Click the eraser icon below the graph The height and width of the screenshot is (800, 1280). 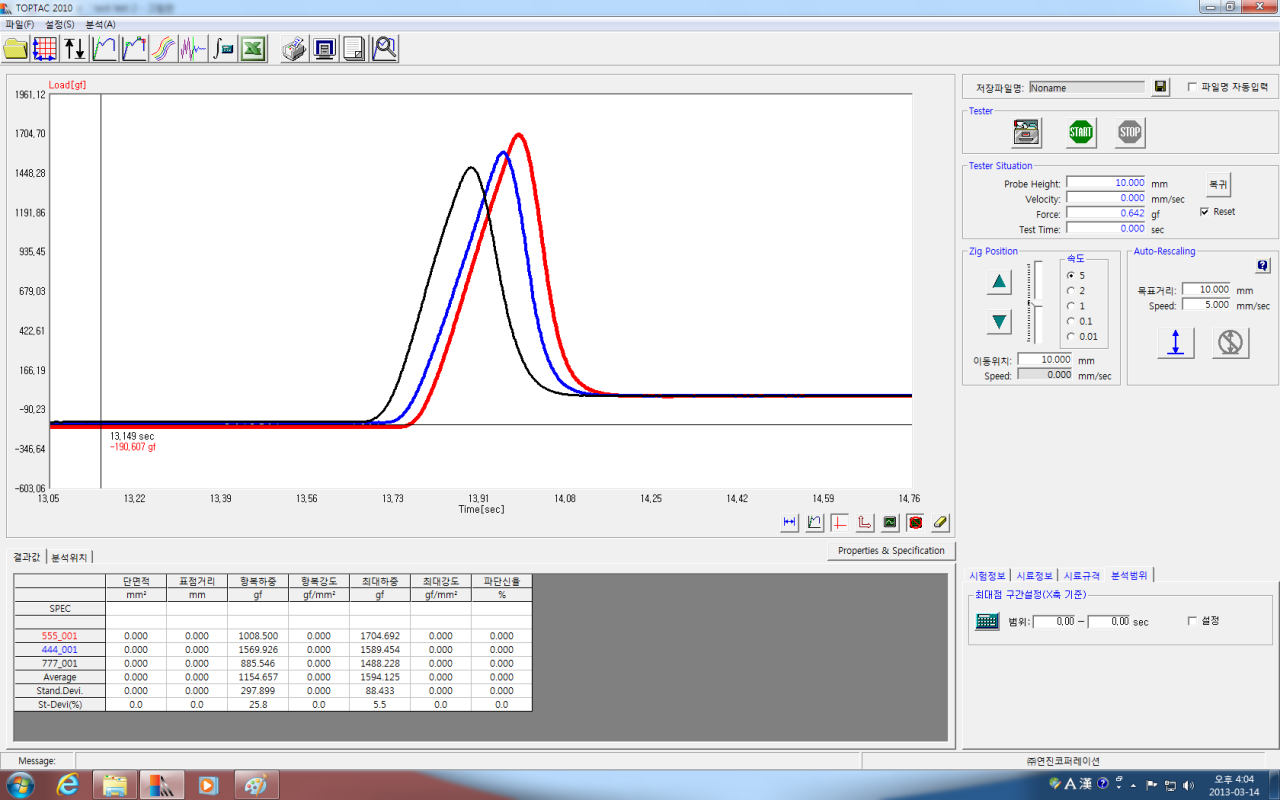[x=940, y=522]
